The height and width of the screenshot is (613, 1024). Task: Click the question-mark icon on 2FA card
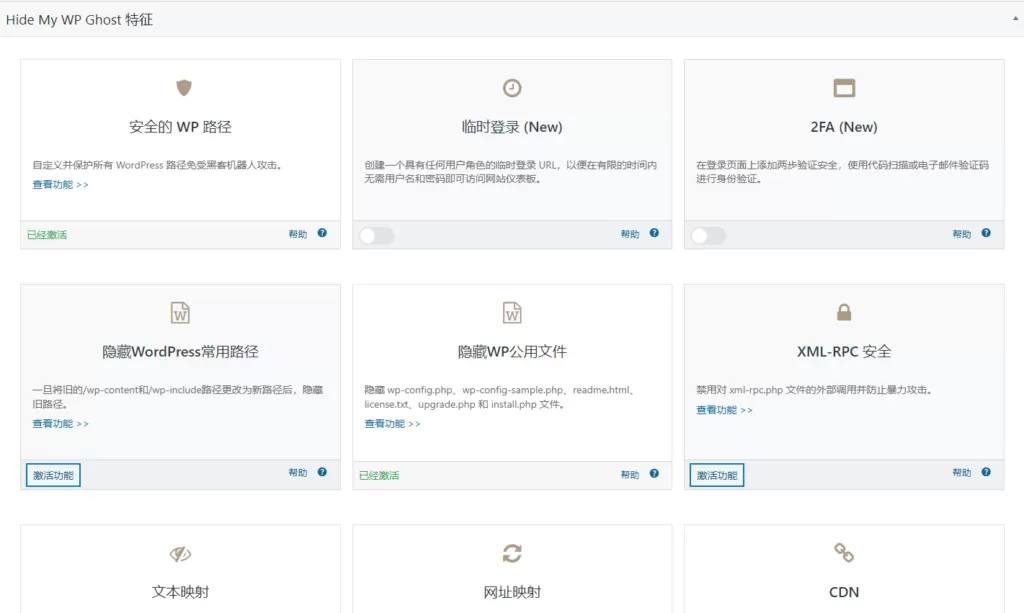point(985,234)
